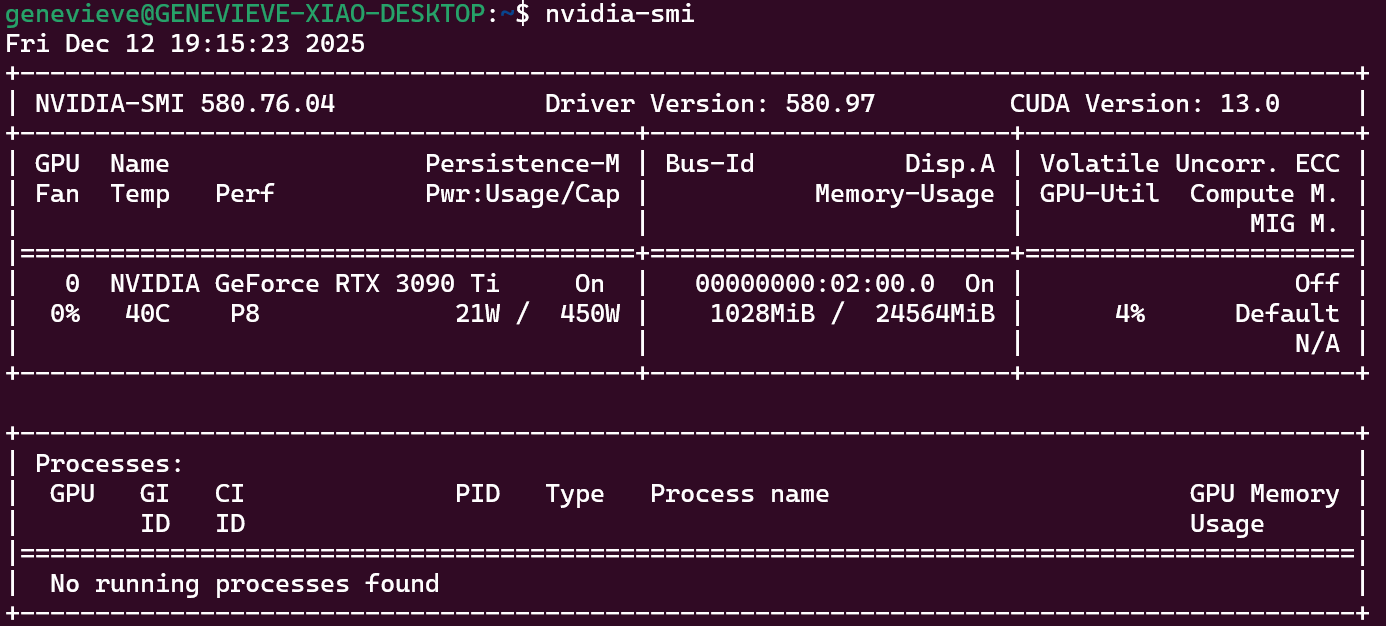Click the fan speed value 0%

point(65,314)
